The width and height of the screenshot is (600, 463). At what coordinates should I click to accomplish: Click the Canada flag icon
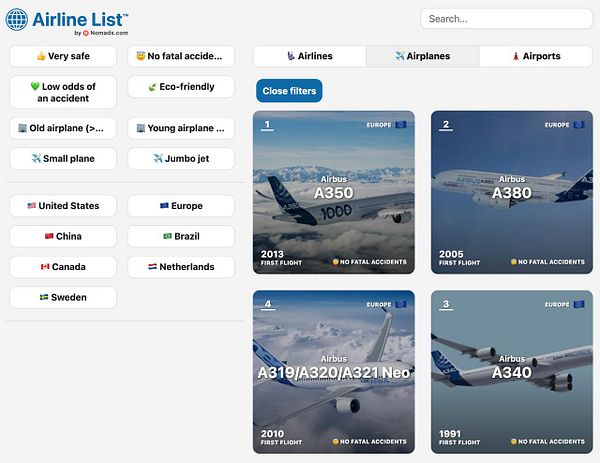click(x=45, y=267)
